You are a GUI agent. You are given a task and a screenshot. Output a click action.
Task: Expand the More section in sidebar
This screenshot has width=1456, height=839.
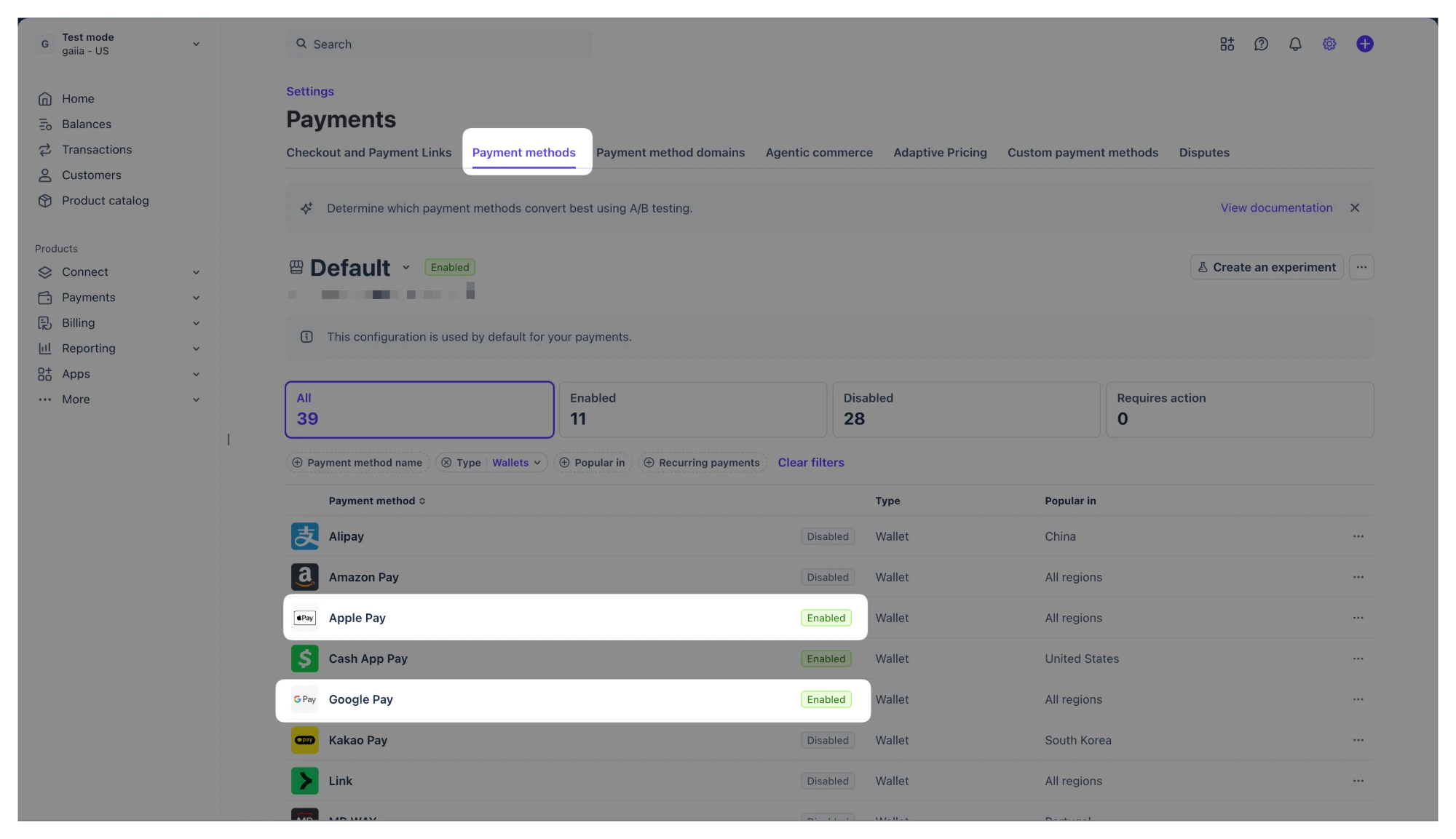coord(196,399)
